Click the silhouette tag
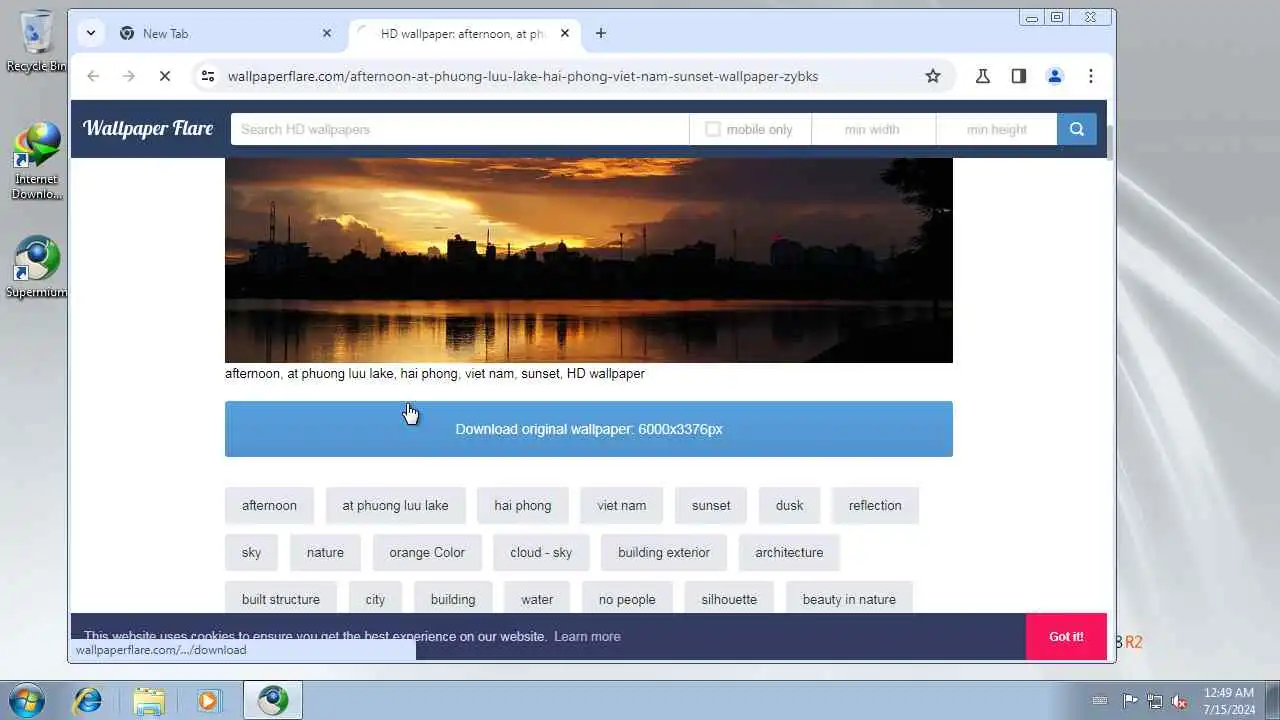Viewport: 1280px width, 720px height. tap(729, 599)
